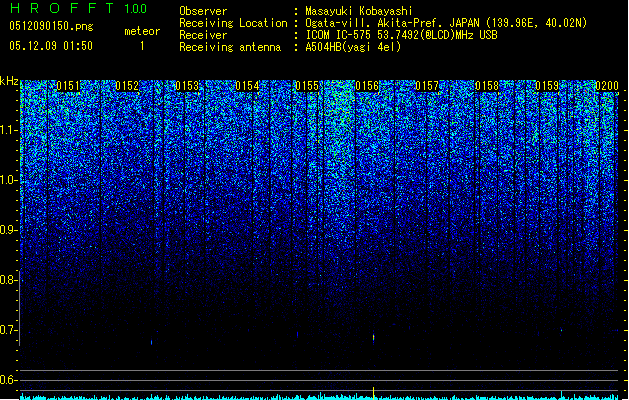Click the Ogata-vill. Akita-Pref. location text
This screenshot has width=629, height=400.
pyautogui.click(x=446, y=23)
